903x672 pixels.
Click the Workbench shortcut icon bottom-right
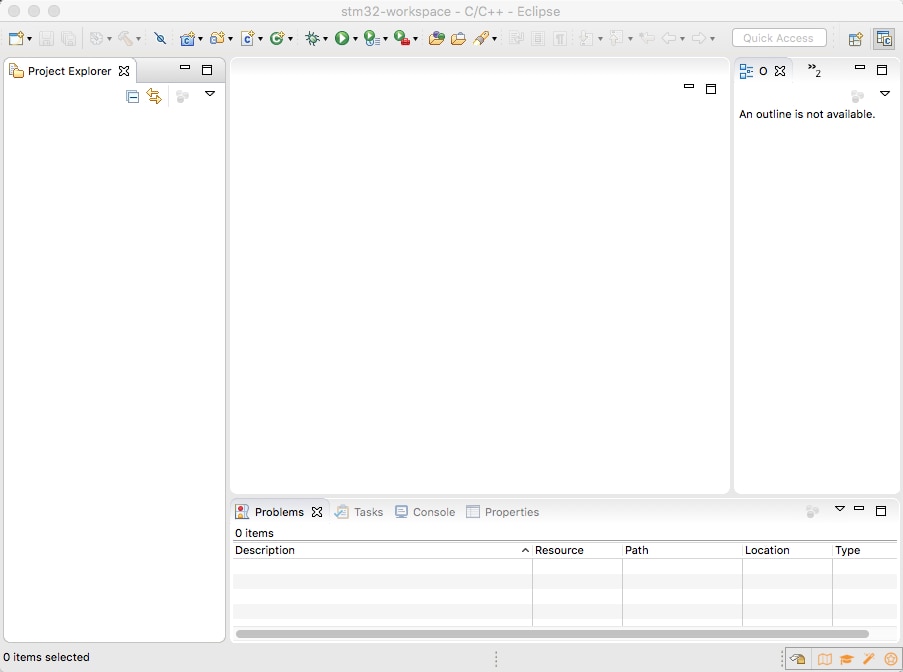797,658
